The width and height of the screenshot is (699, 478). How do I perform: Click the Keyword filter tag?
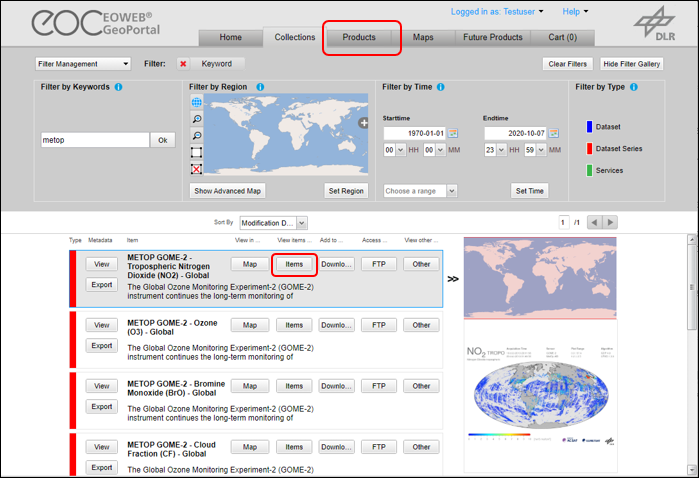pos(217,64)
